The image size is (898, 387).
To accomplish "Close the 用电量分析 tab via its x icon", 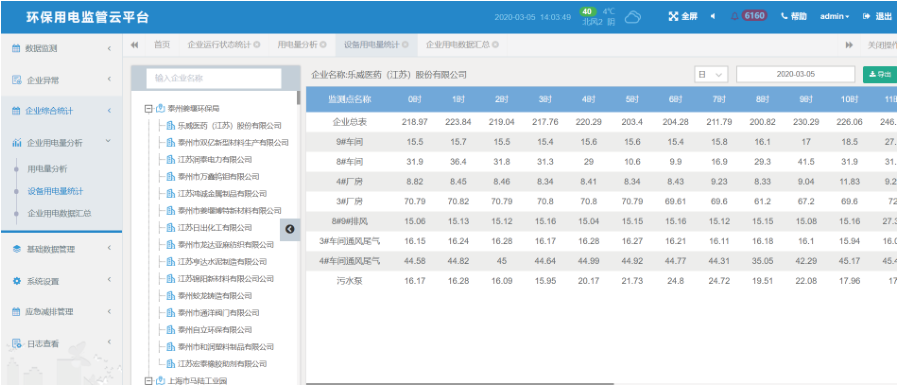I will 323,45.
